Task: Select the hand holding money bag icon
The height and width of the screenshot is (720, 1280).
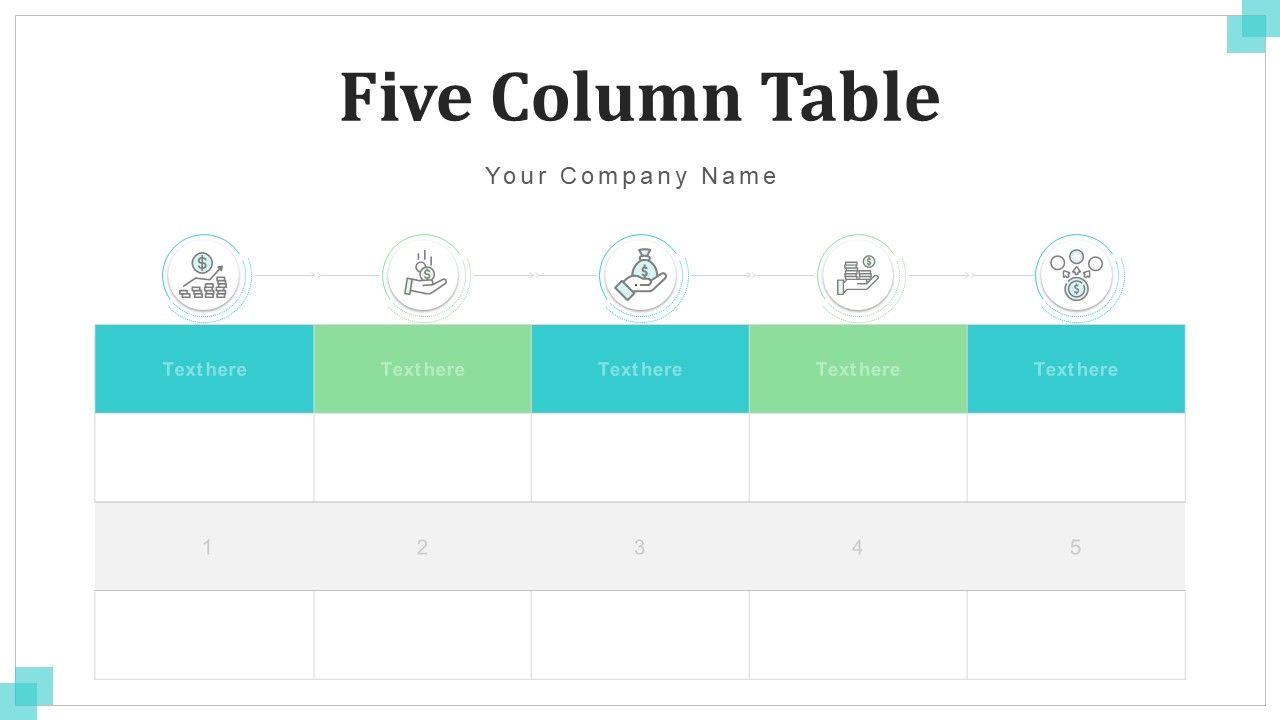Action: point(641,275)
